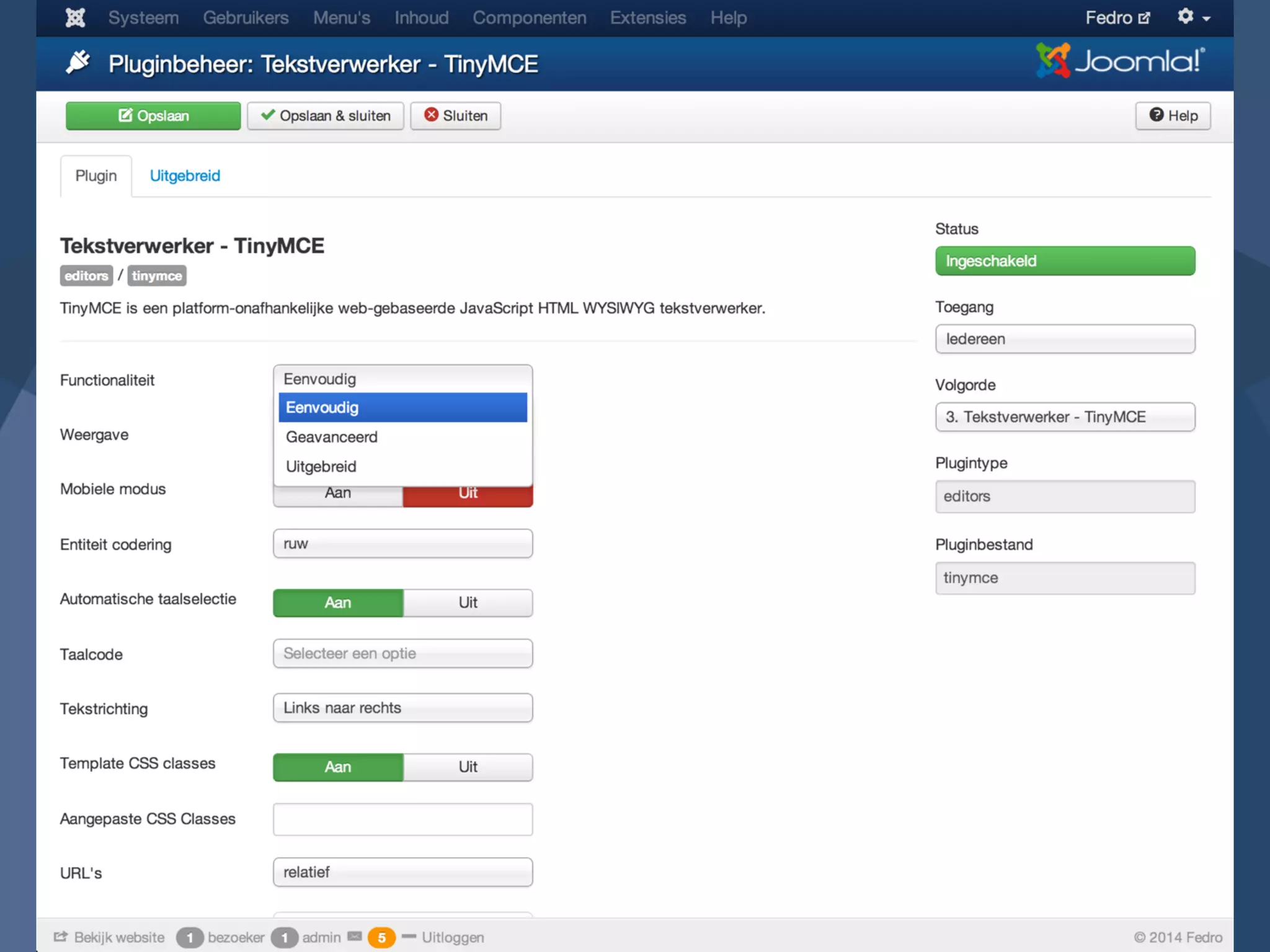This screenshot has height=952, width=1270.
Task: Set Automatische taalselectie to Uit
Action: coord(468,602)
